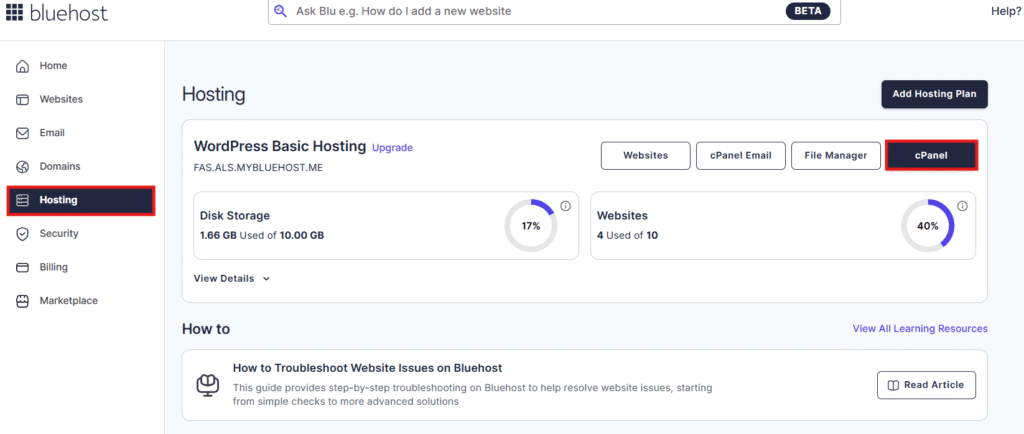
Task: Click the Websites usage info icon
Action: [962, 206]
